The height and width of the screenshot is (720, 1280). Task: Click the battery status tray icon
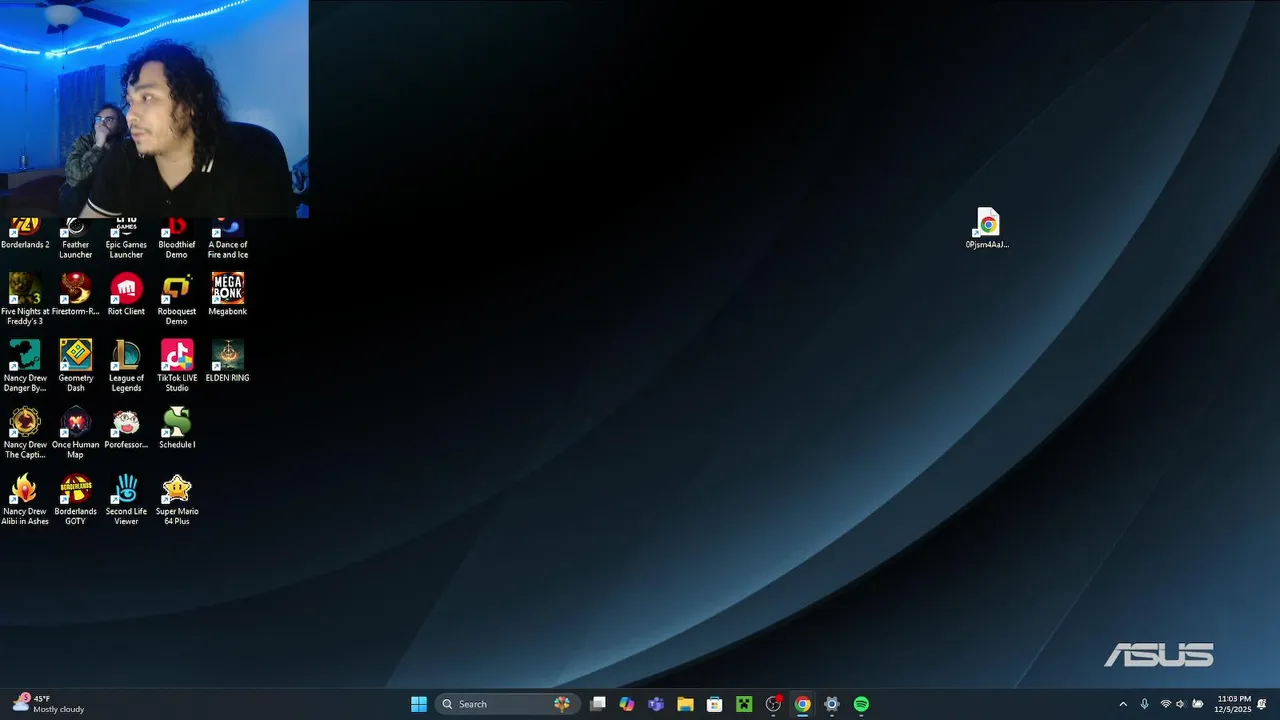1198,704
